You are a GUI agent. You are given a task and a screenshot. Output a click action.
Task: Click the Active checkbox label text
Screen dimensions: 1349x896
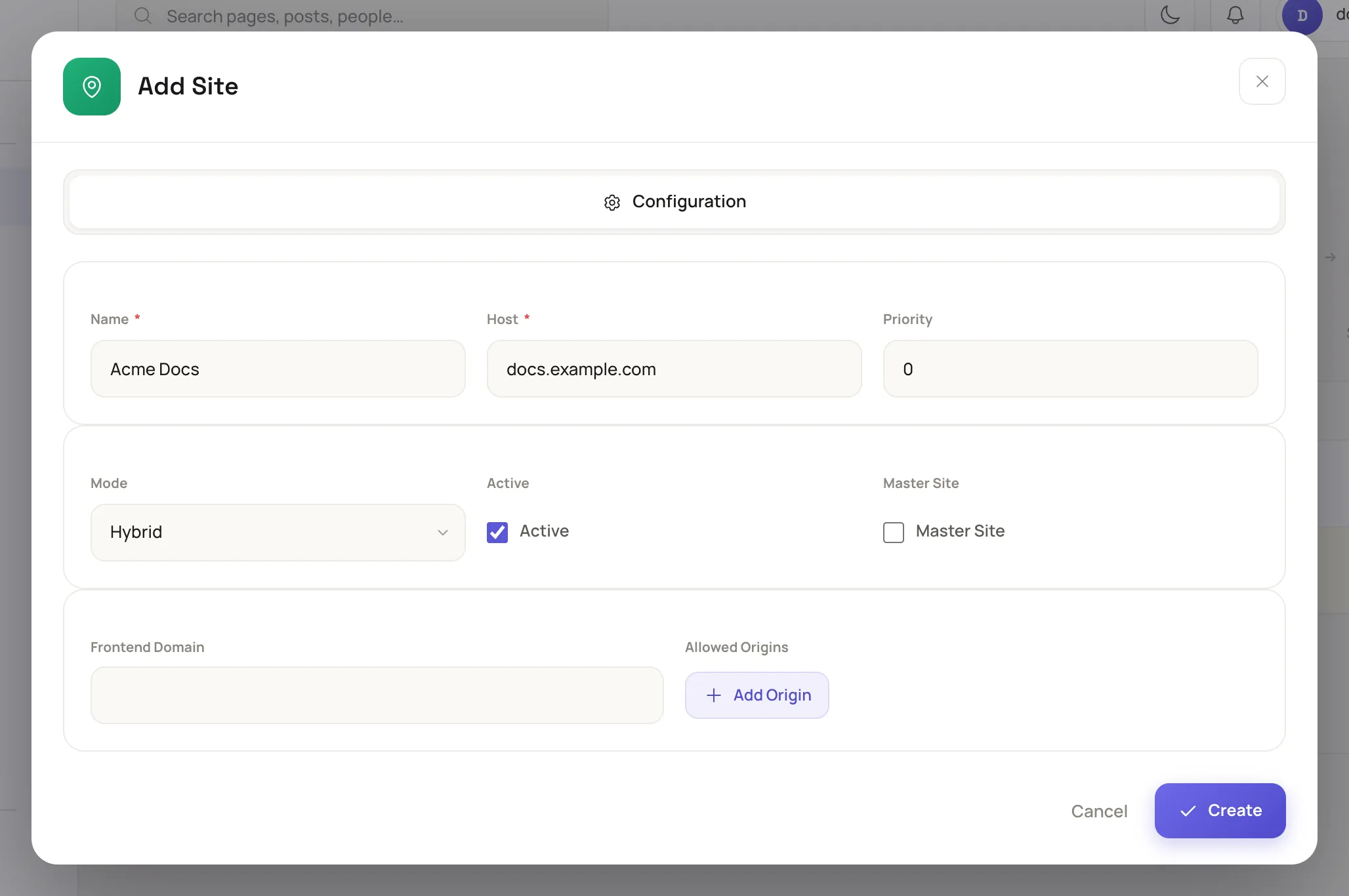[x=544, y=531]
